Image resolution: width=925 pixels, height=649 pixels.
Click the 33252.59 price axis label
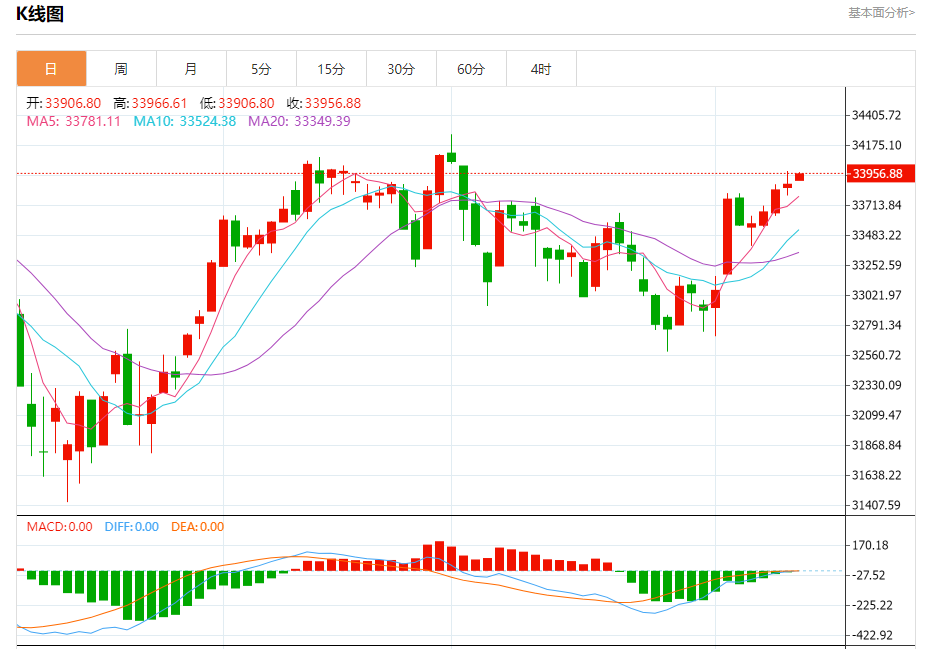[x=877, y=265]
